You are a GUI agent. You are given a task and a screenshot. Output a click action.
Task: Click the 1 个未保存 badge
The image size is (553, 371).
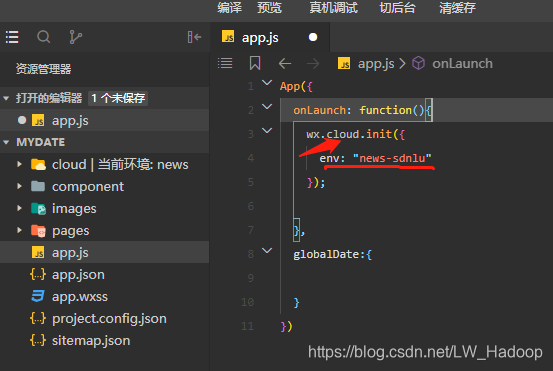click(118, 98)
